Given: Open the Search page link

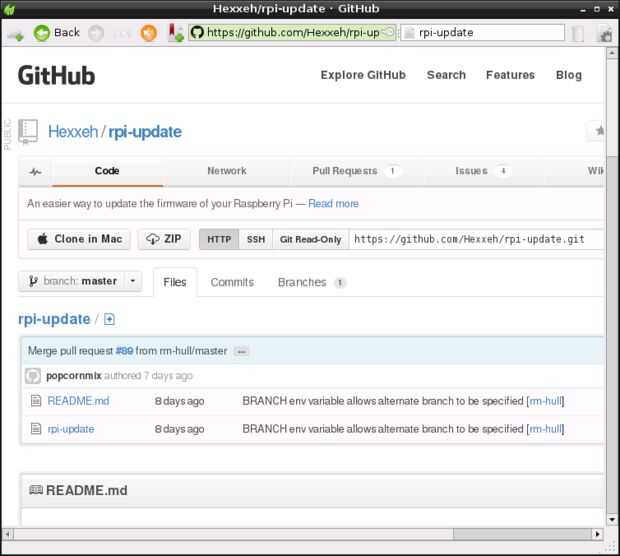Looking at the screenshot, I should (446, 75).
